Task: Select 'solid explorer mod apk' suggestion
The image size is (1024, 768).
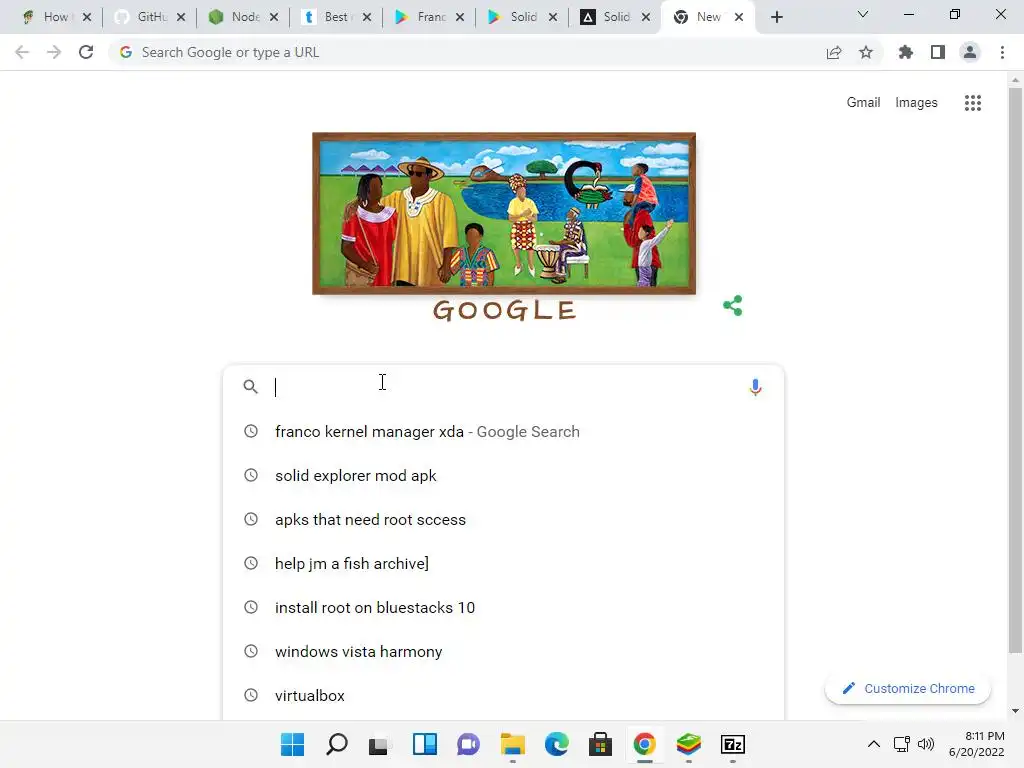Action: (x=503, y=475)
